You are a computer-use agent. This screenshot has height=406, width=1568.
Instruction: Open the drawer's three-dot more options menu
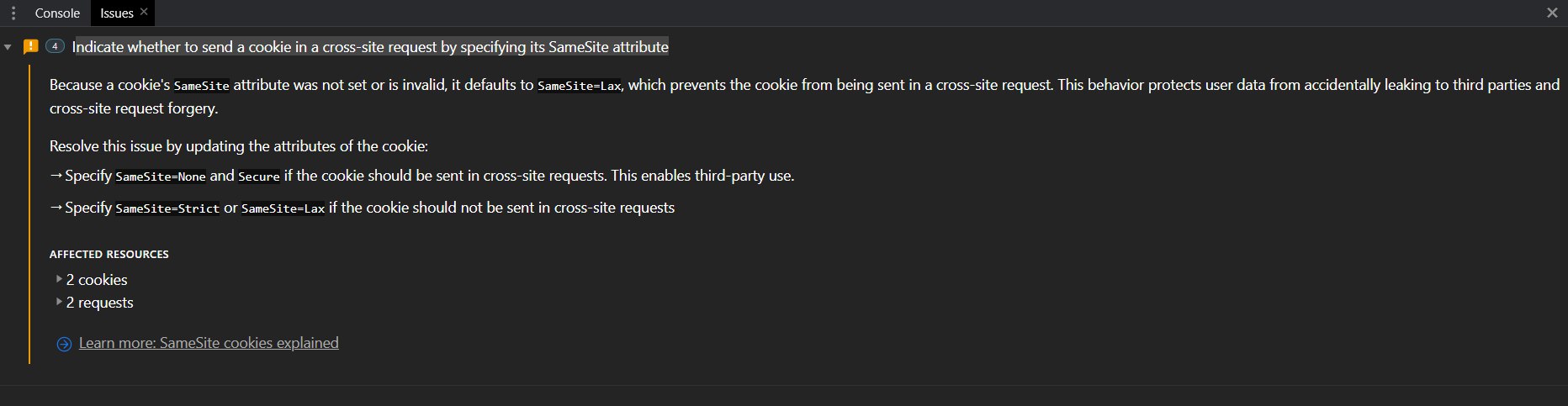13,13
